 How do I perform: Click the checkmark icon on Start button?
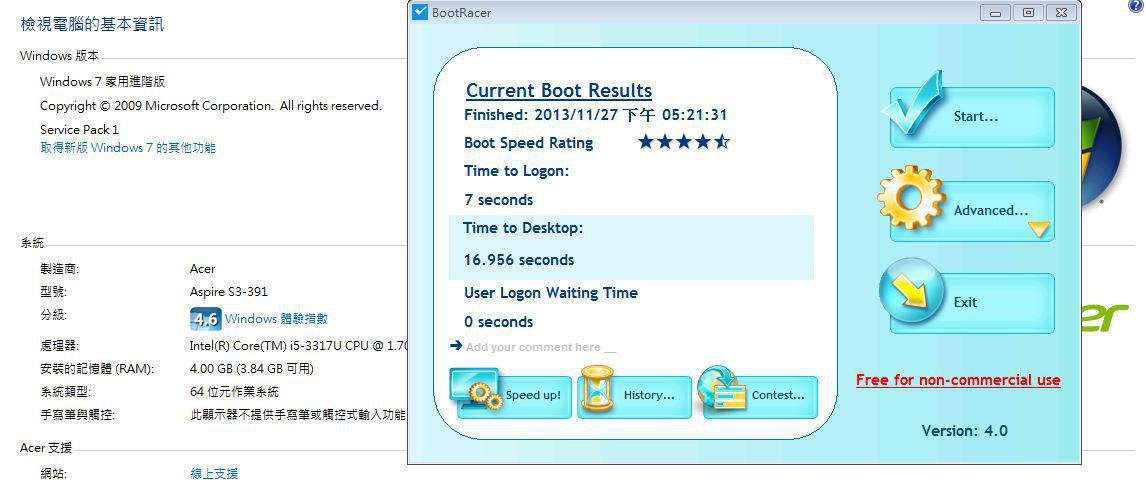pyautogui.click(x=911, y=105)
